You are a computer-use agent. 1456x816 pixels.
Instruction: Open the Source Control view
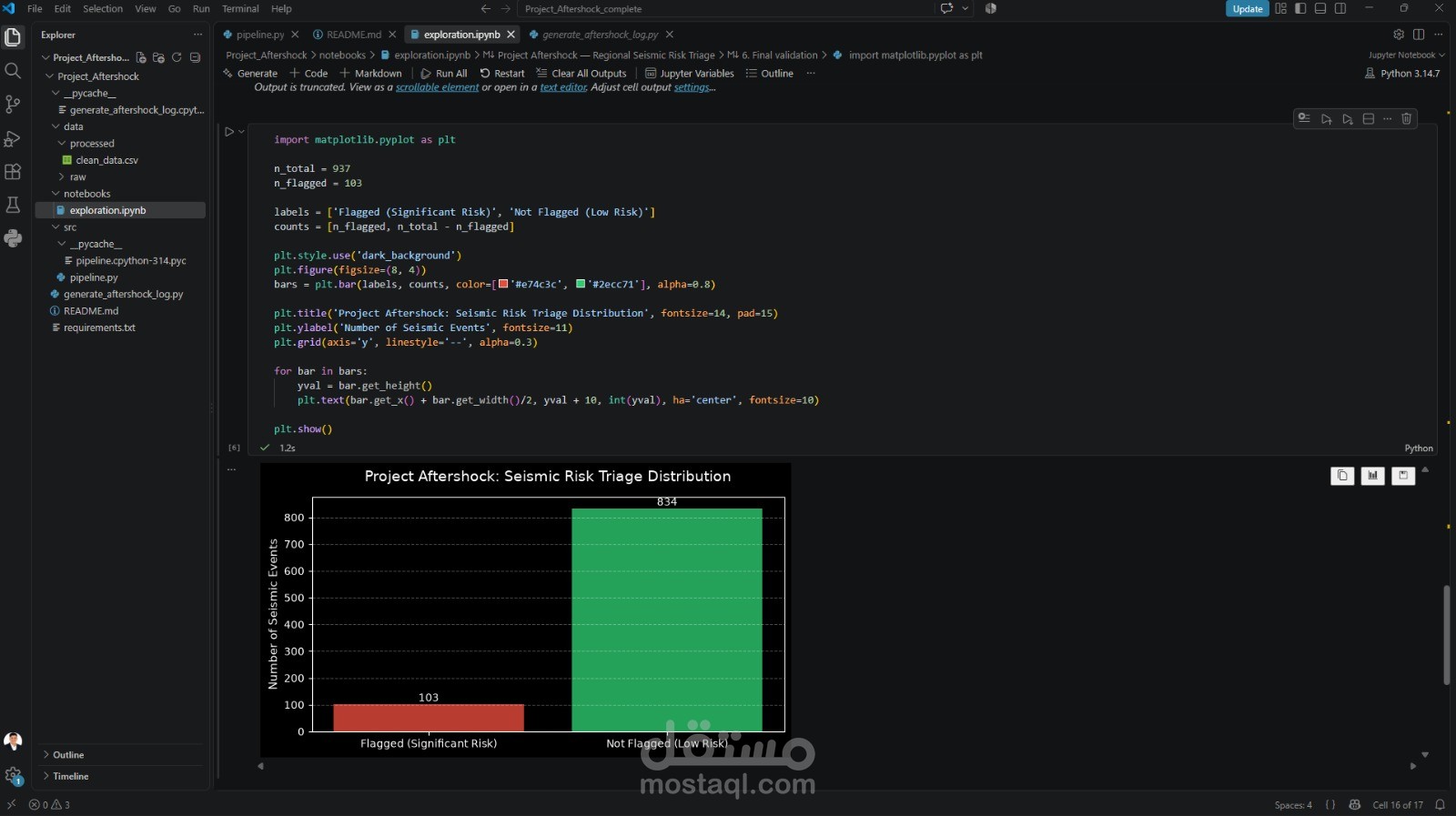[x=13, y=105]
